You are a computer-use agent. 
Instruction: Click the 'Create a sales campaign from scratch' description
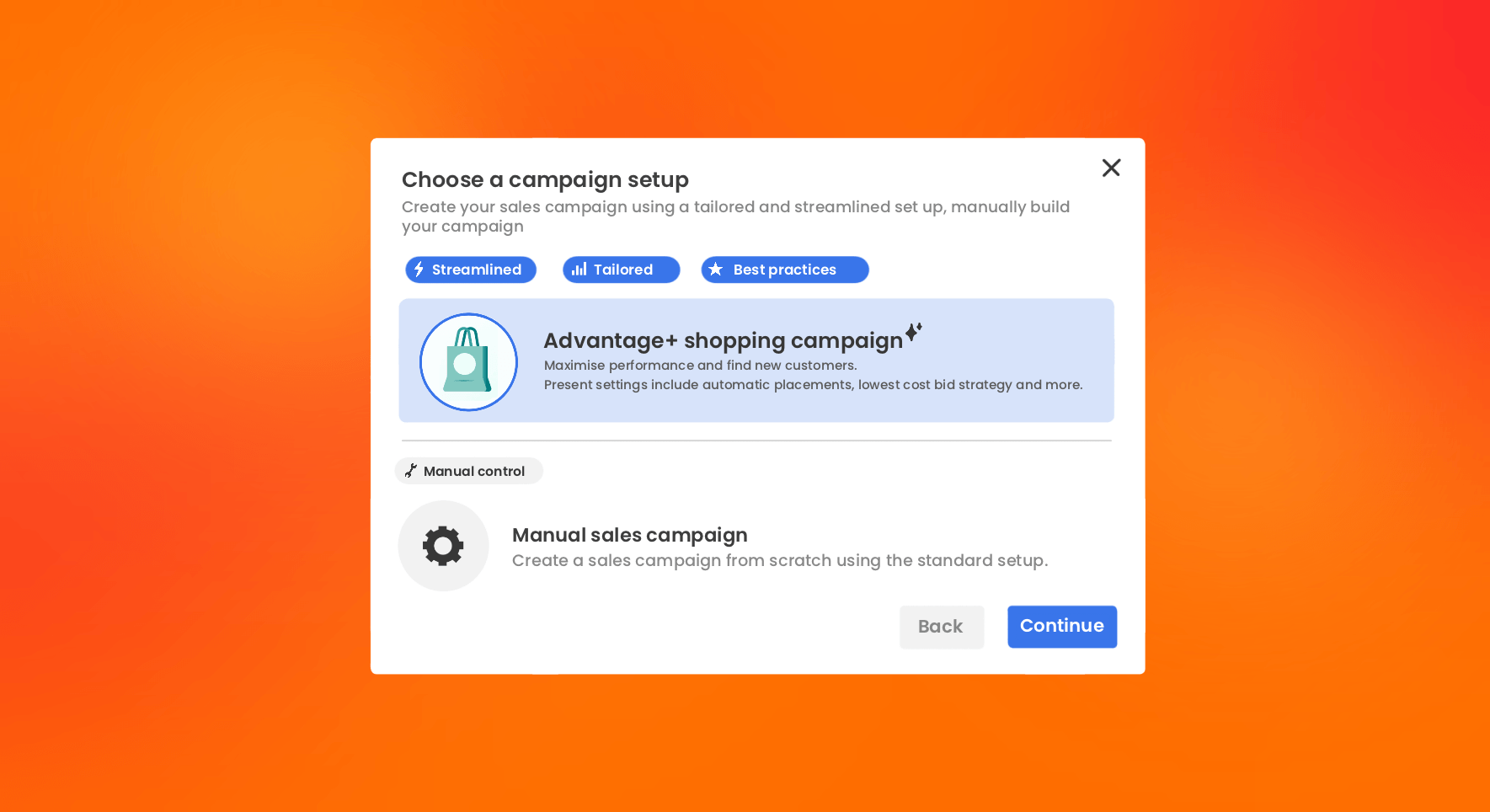coord(780,561)
